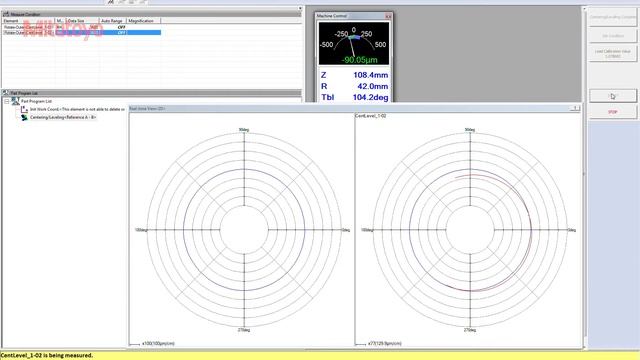Click the Centering/Leveling element icon in tree
The width and height of the screenshot is (640, 360).
[24, 117]
